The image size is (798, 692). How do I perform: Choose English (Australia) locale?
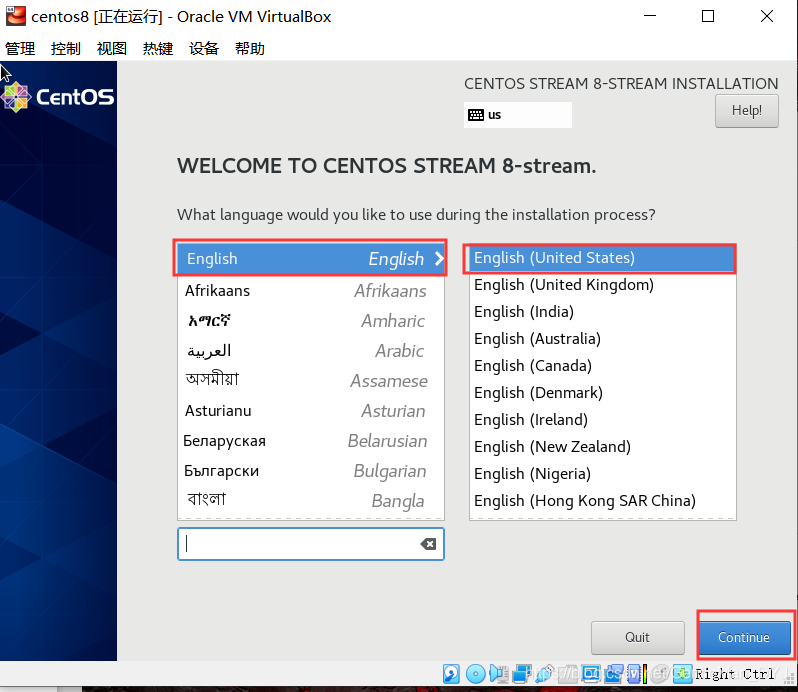pyautogui.click(x=603, y=339)
